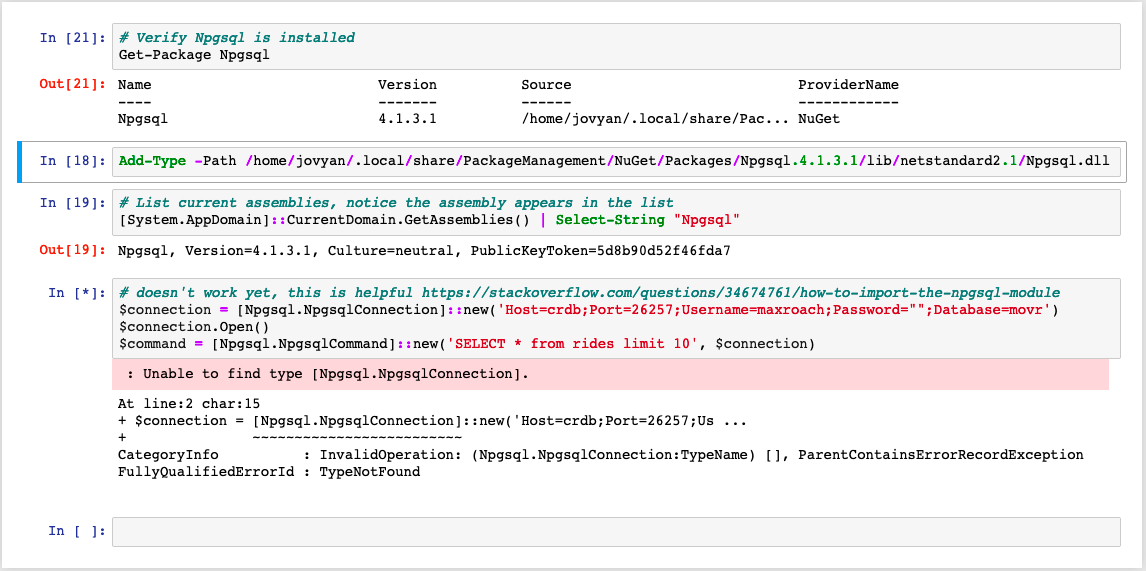Click the PublicKeyToken=5d8b90d52f46fda7 output text
This screenshot has width=1146, height=571.
click(x=600, y=251)
